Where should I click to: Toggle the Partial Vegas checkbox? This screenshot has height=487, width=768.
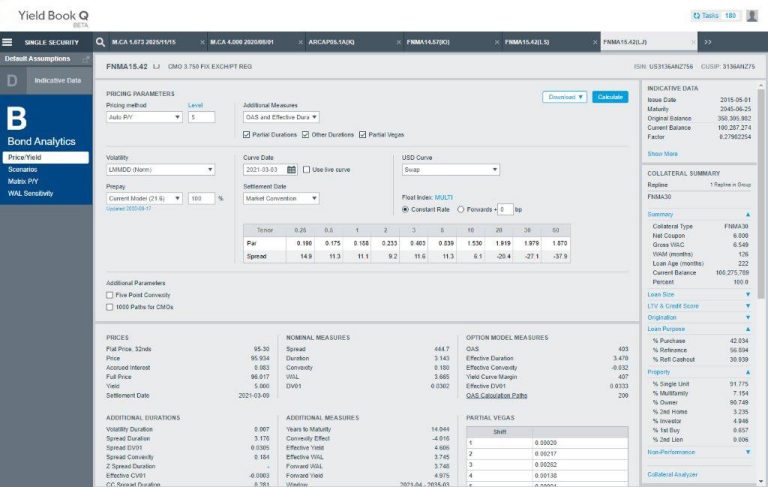(362, 134)
